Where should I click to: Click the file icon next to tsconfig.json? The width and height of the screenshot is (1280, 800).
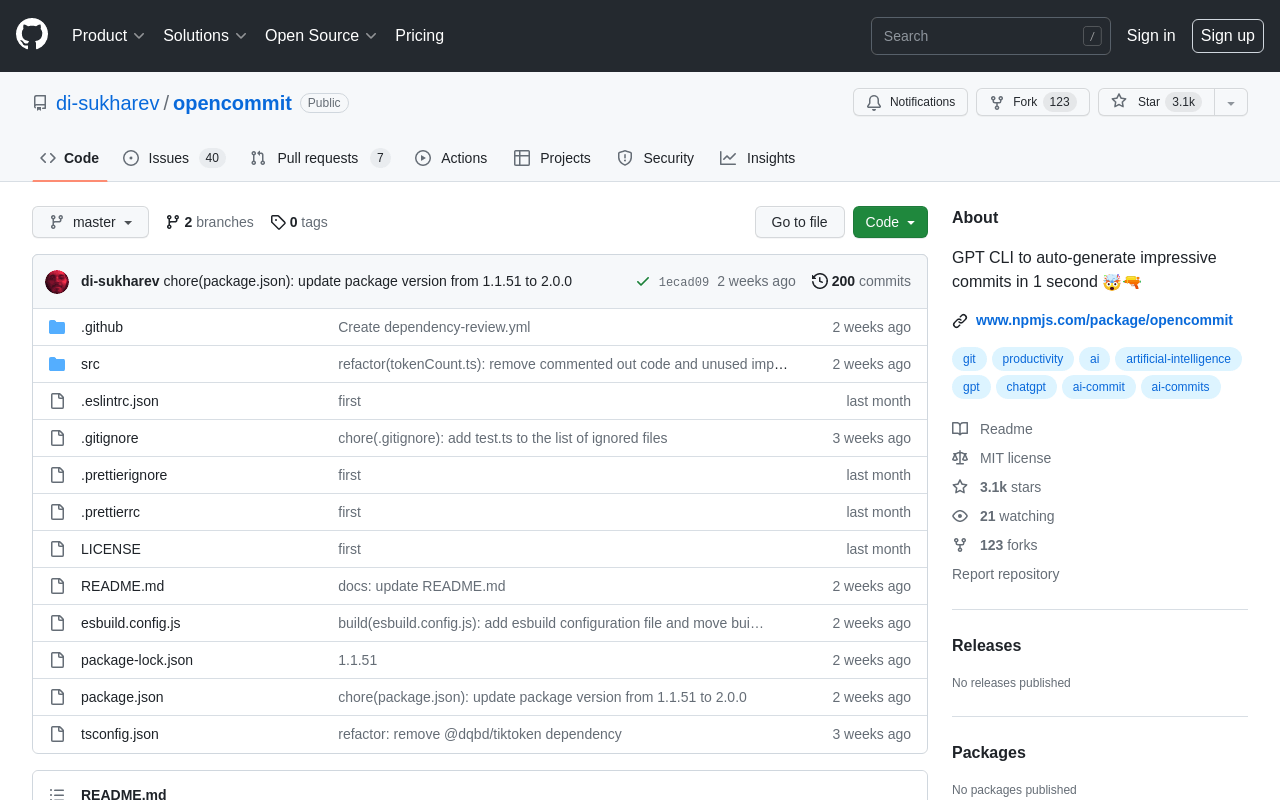point(57,734)
